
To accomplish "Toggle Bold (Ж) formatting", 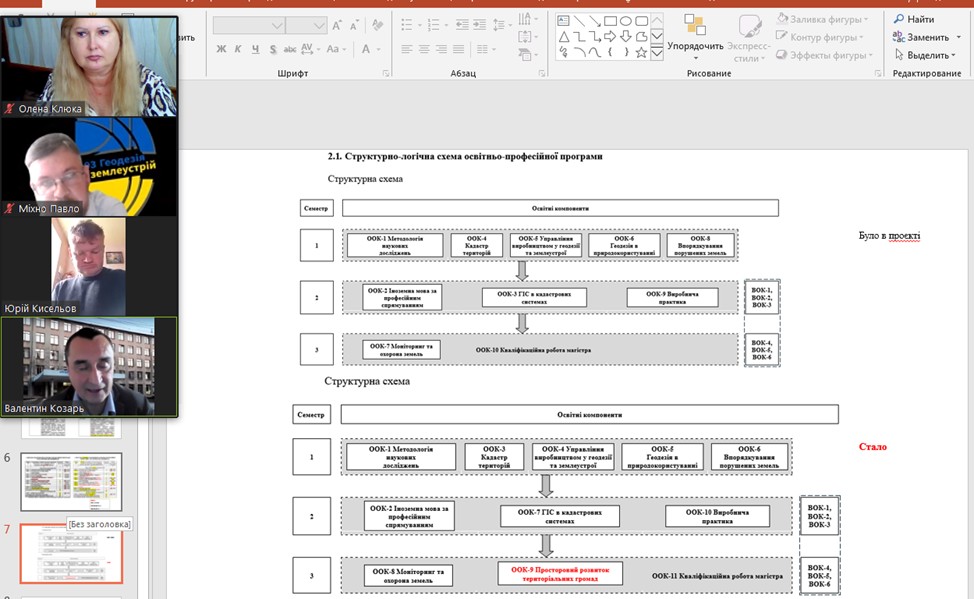I will [221, 49].
